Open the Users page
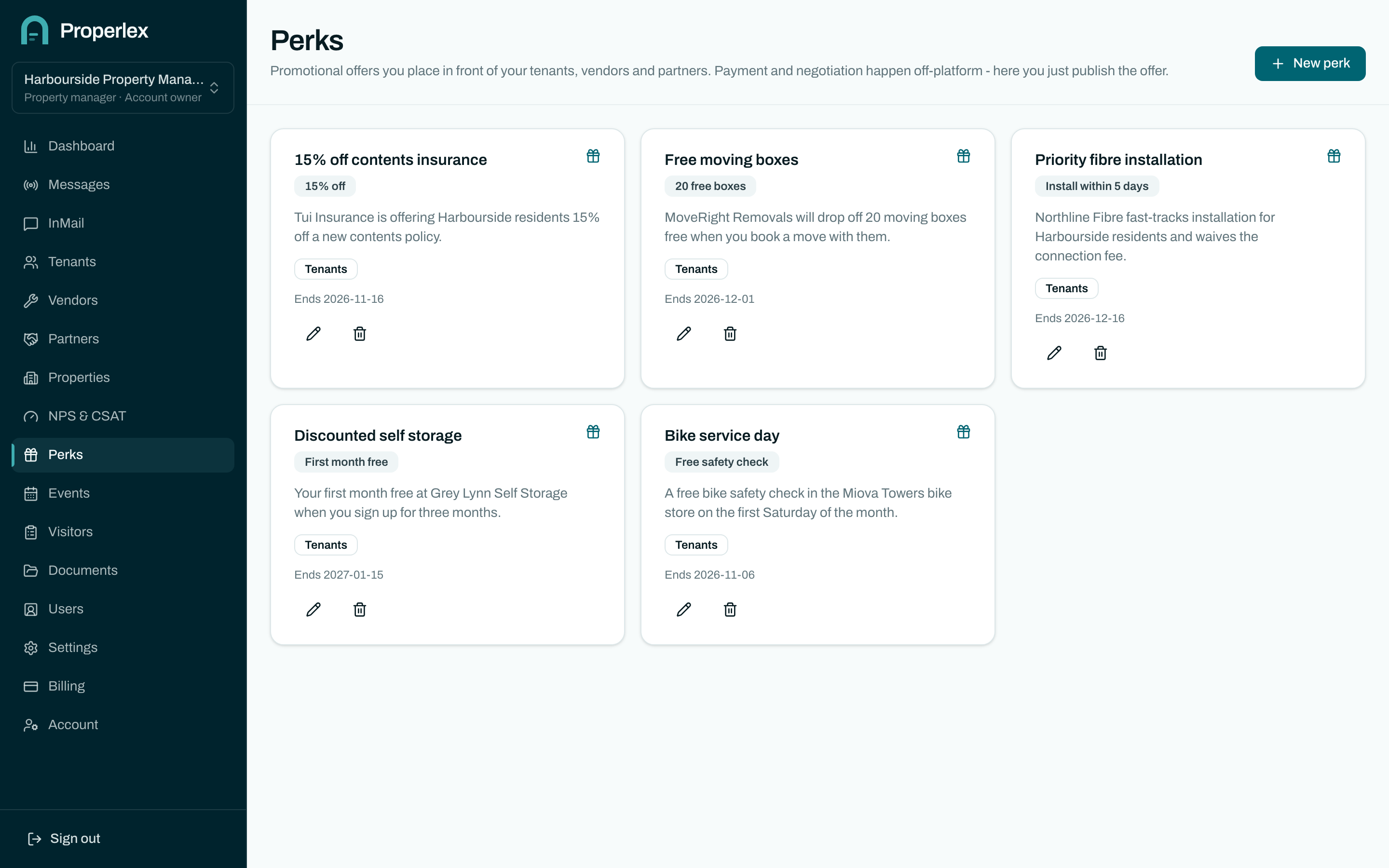 123,609
